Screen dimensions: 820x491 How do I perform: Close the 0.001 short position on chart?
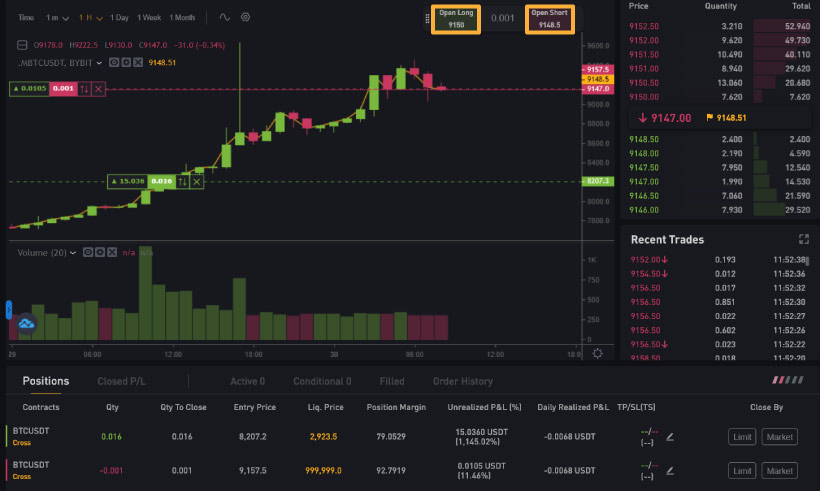[98, 88]
